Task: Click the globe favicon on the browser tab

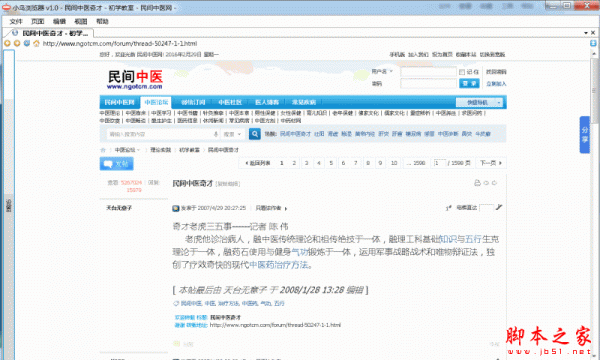Action: click(15, 33)
